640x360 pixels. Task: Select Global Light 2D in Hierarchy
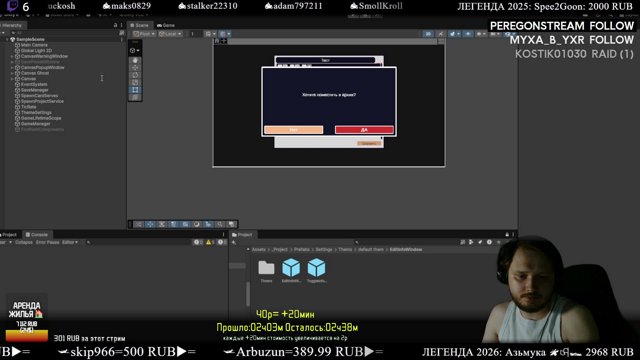pos(36,51)
